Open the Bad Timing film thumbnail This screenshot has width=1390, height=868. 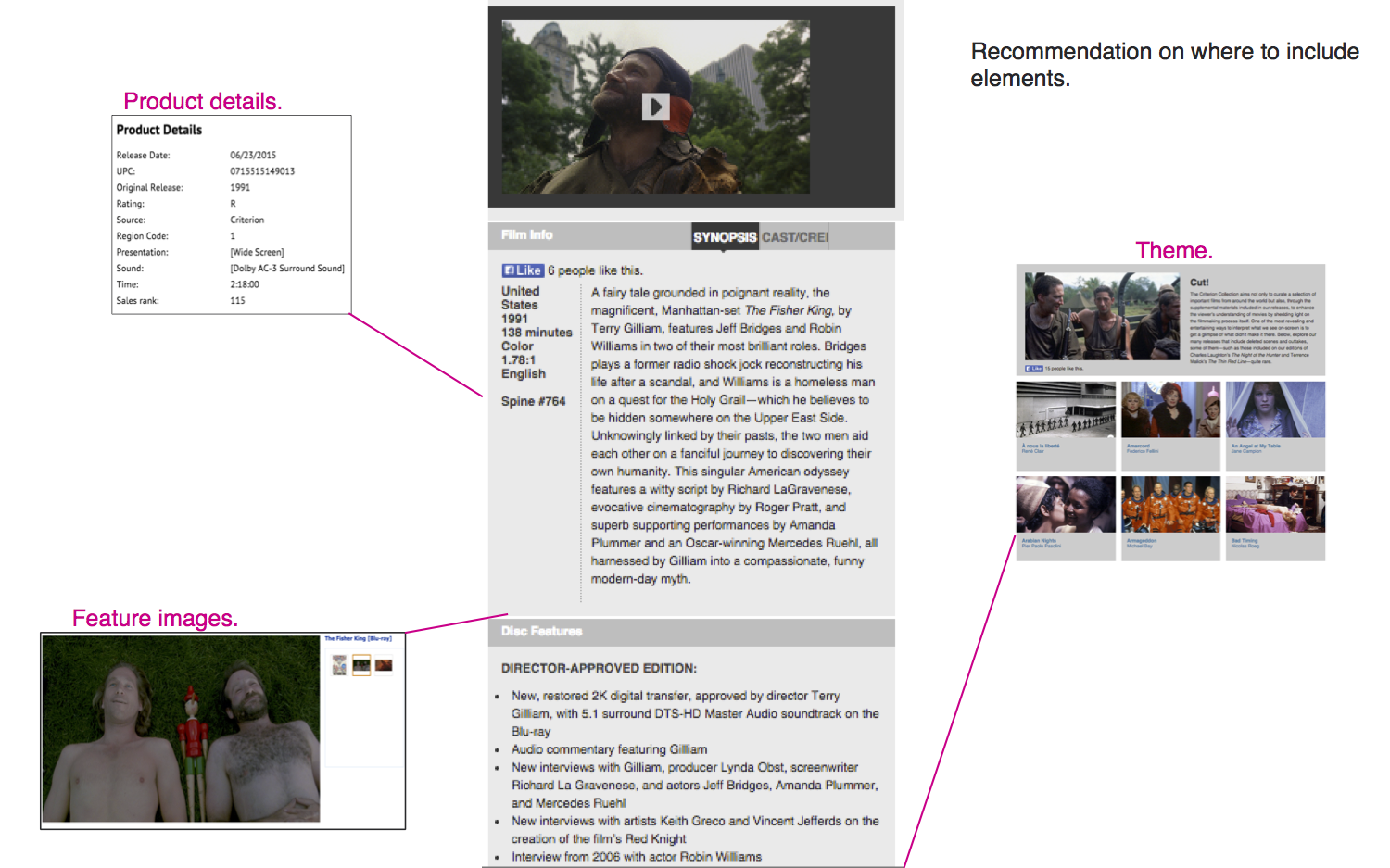1275,504
